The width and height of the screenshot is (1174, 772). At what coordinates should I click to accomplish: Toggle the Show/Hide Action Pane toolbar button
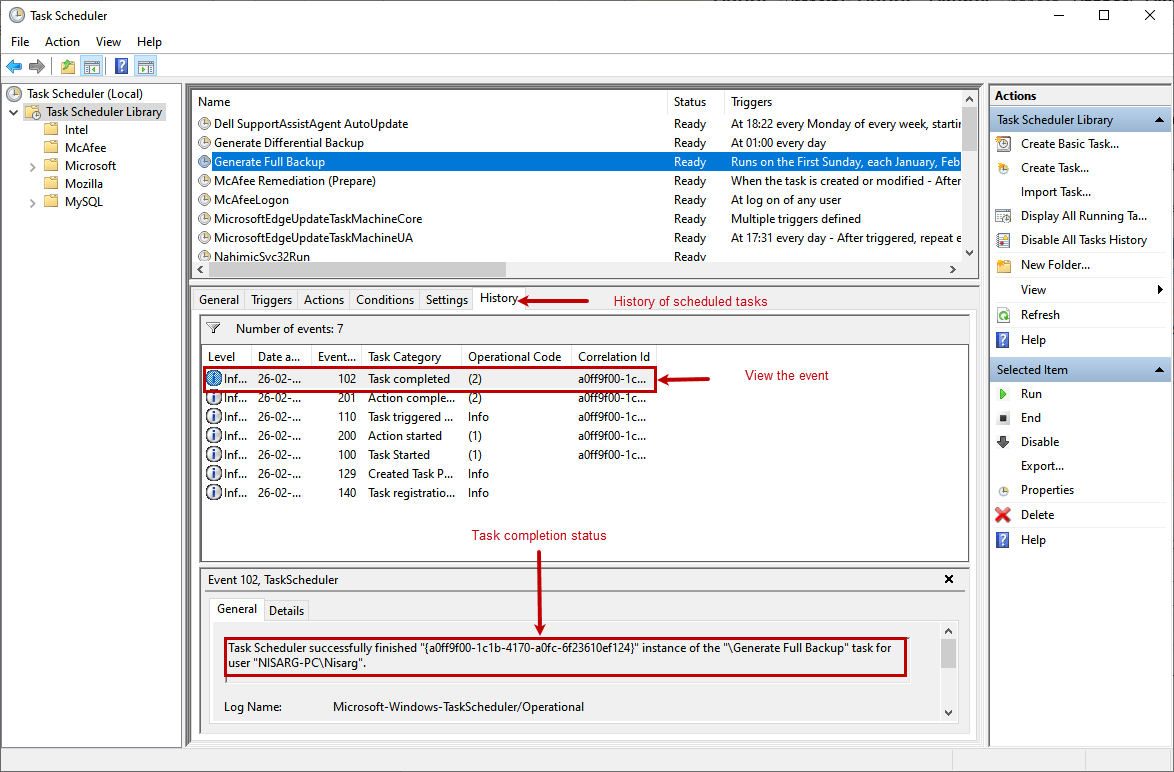[x=146, y=66]
